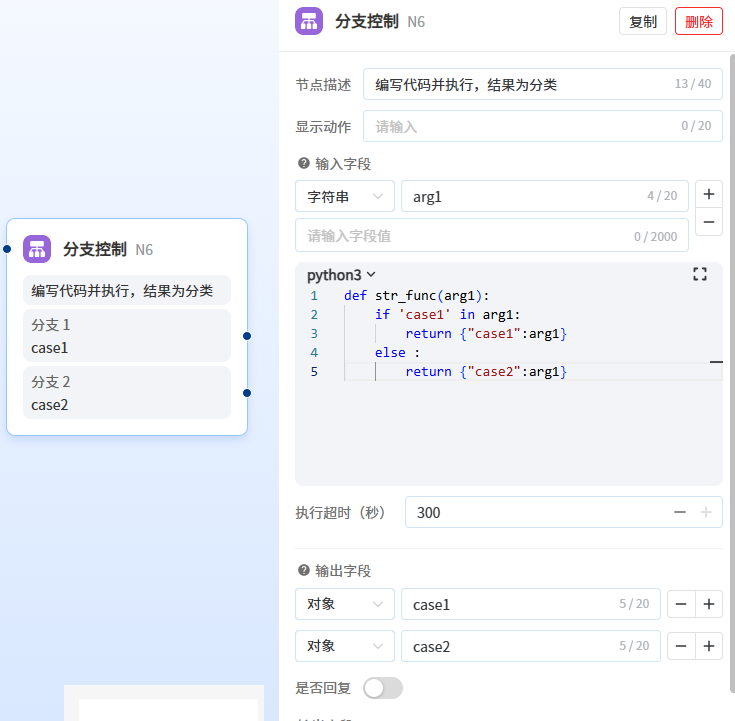Remove the case1 output field with minus
Viewport: 735px width, 721px height.
tap(681, 604)
